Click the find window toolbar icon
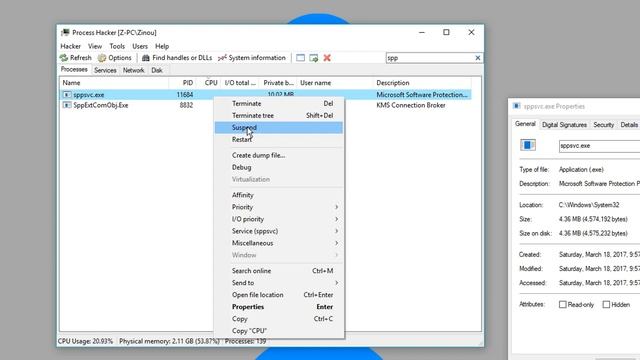The height and width of the screenshot is (360, 640). pyautogui.click(x=300, y=58)
